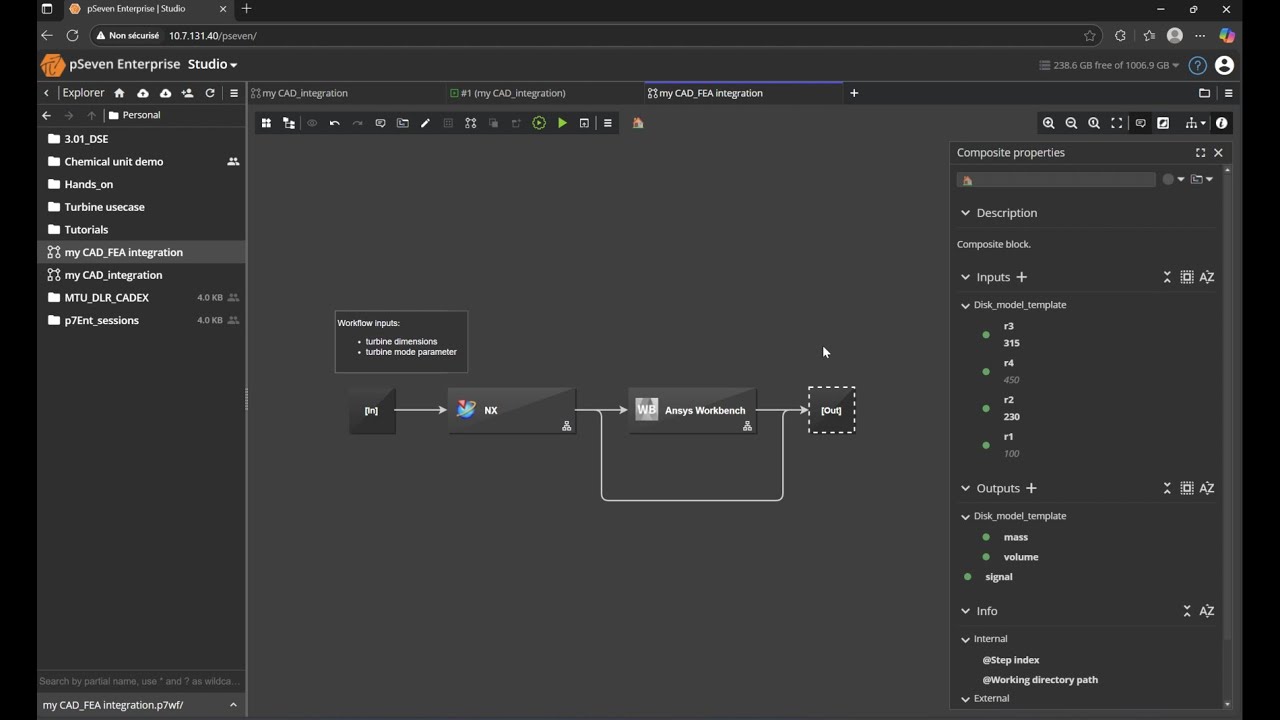Click the linked nodes icon in toolbar

(x=471, y=123)
